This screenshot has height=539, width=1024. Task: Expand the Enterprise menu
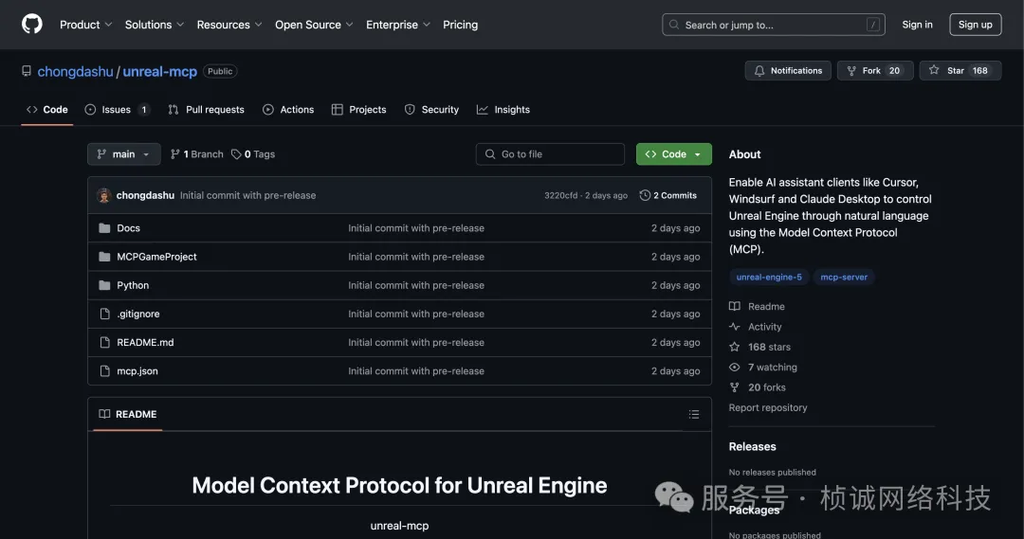(x=398, y=25)
